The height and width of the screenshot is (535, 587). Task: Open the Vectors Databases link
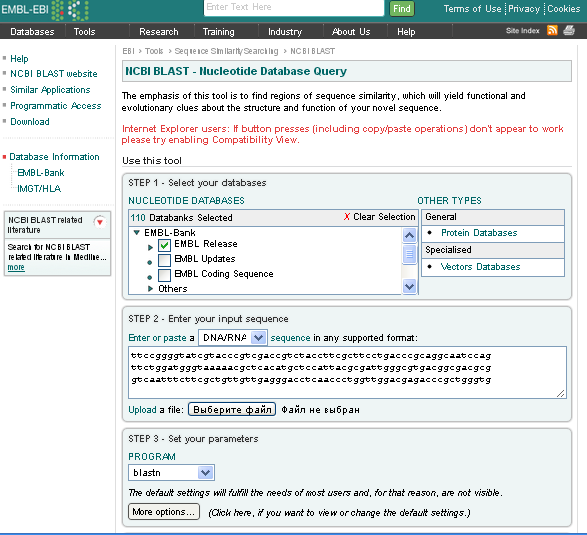[480, 267]
